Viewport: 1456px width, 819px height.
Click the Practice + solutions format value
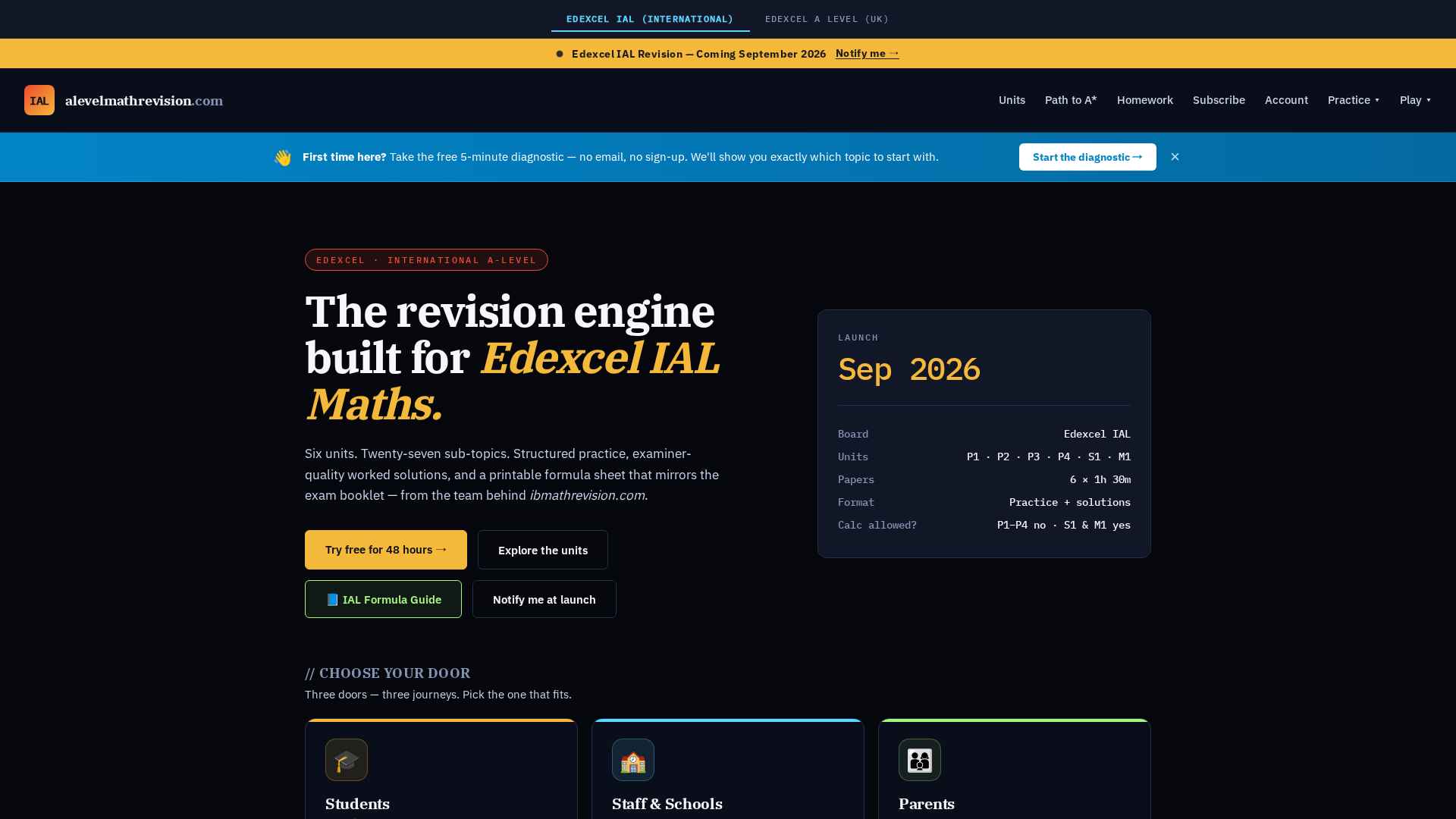(x=1069, y=502)
